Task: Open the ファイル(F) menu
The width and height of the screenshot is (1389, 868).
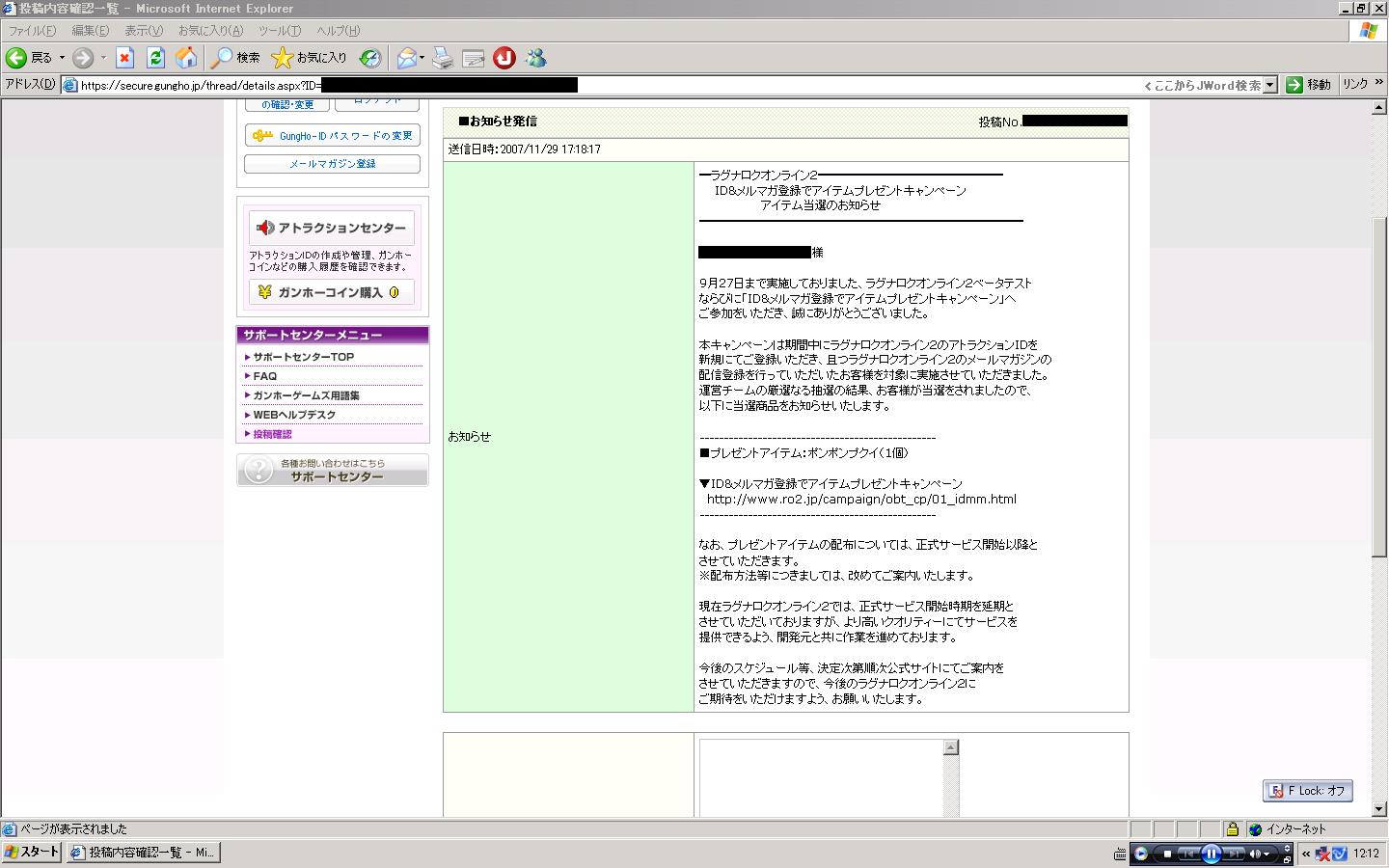Action: point(32,31)
